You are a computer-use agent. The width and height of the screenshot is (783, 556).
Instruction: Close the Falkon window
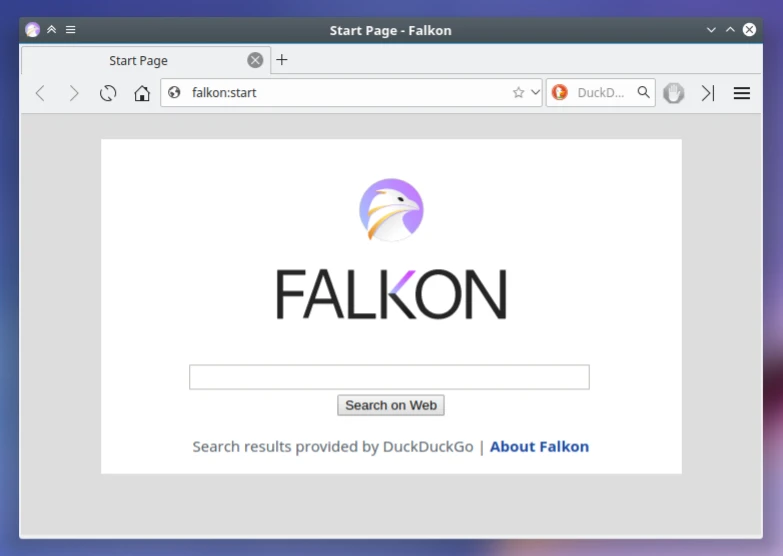(749, 30)
